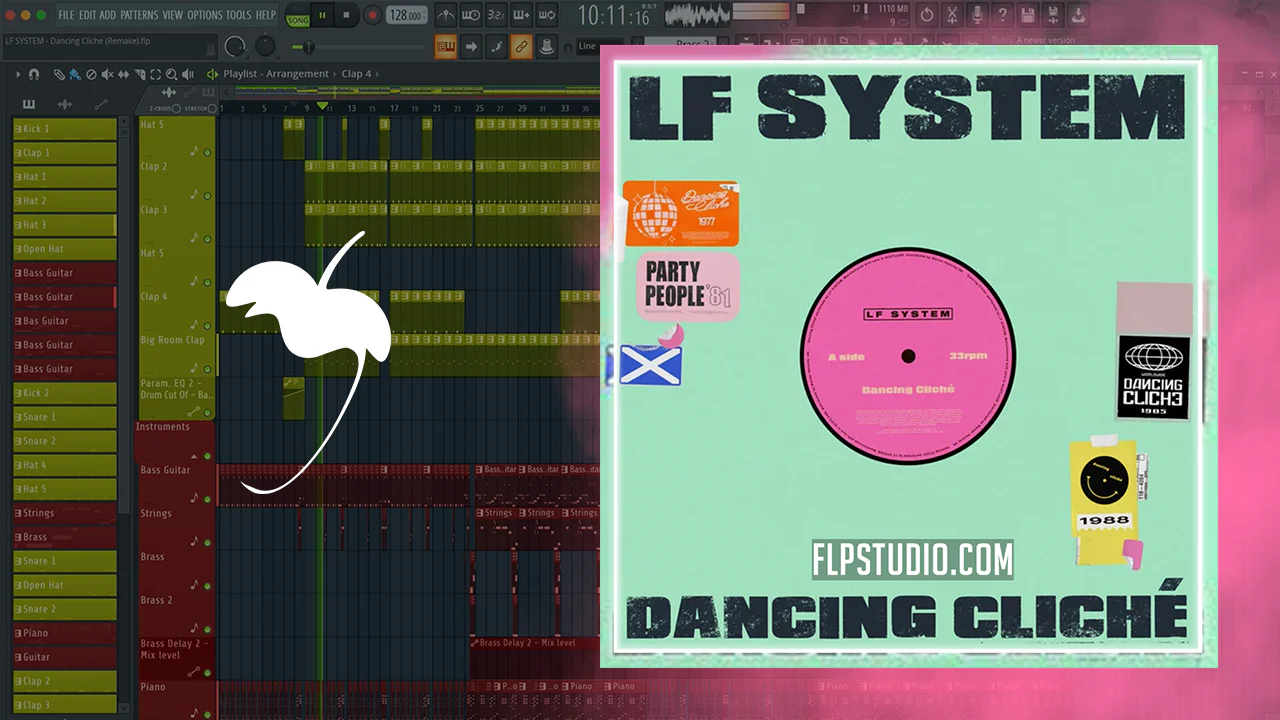
Task: Open the VIEW menu
Action: (x=173, y=15)
